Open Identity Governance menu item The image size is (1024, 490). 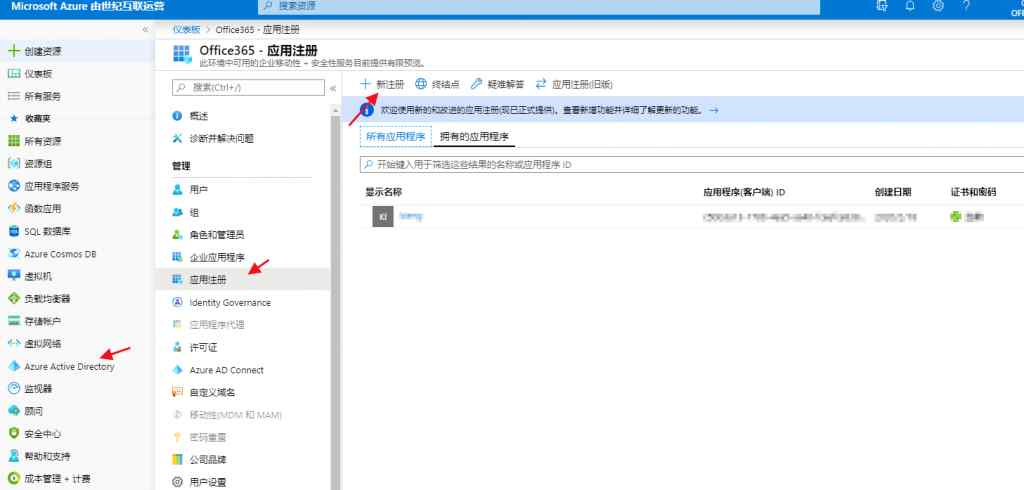(230, 302)
